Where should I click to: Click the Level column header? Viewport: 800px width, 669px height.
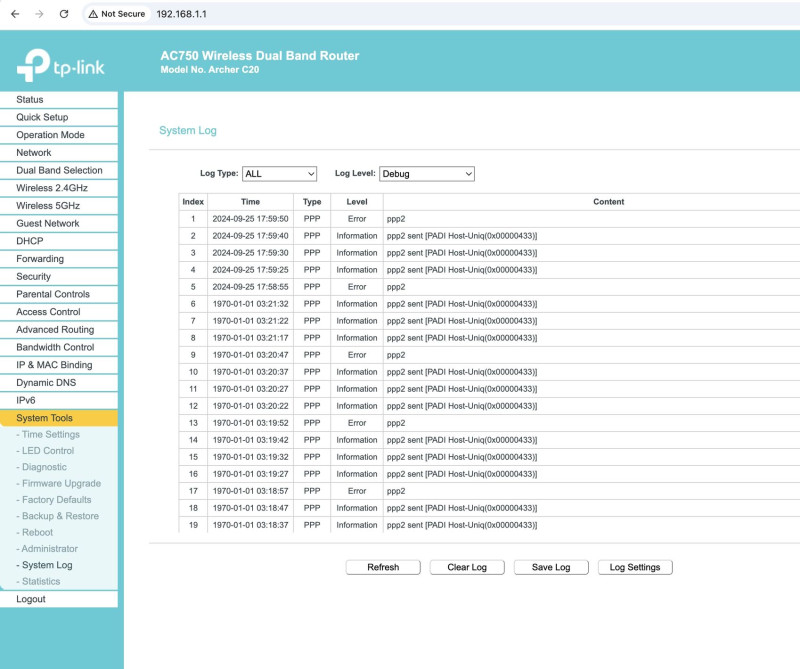tap(357, 202)
